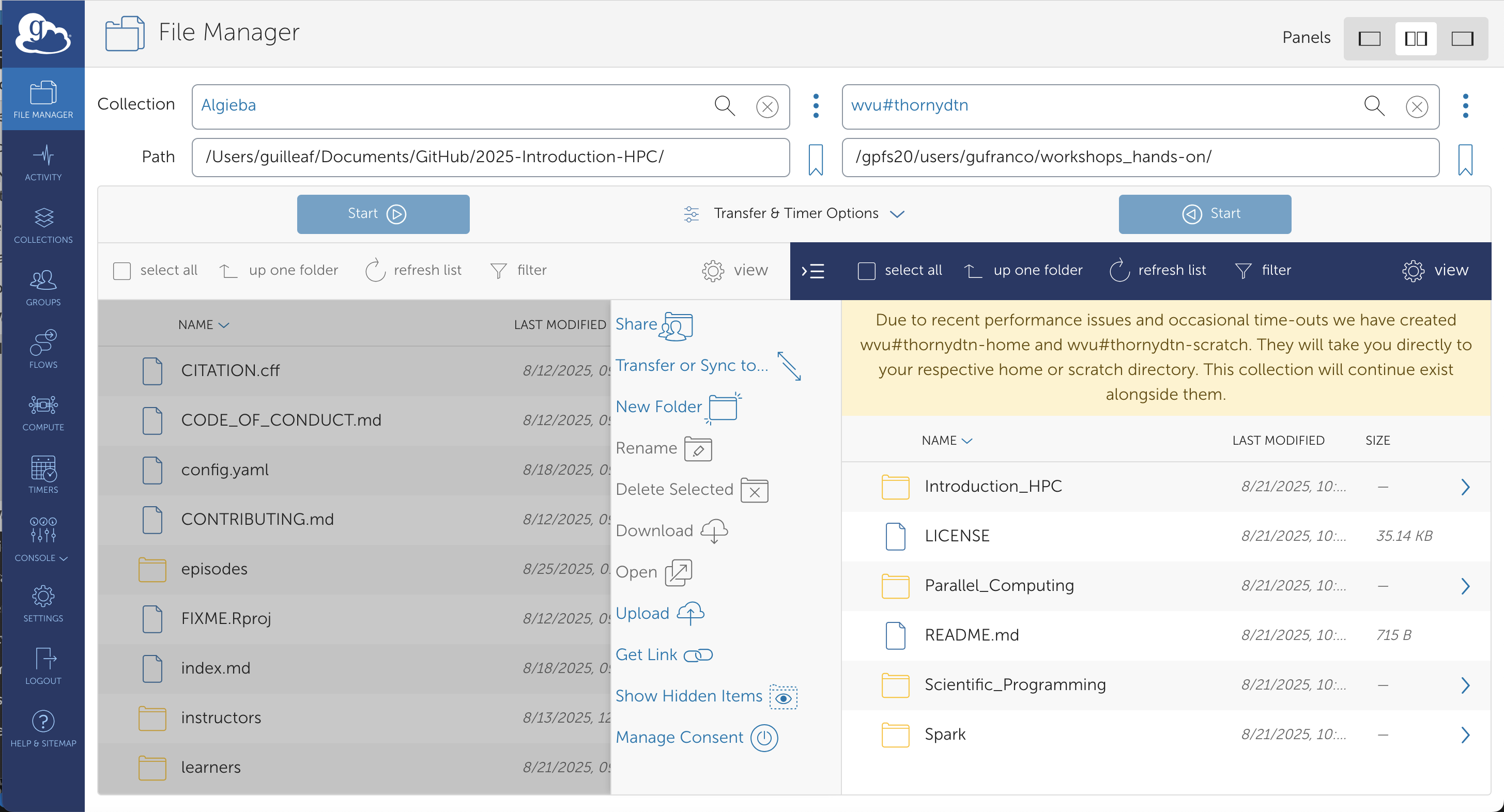Choose Share from the command menu
Screen dimensions: 1504x812
point(654,325)
